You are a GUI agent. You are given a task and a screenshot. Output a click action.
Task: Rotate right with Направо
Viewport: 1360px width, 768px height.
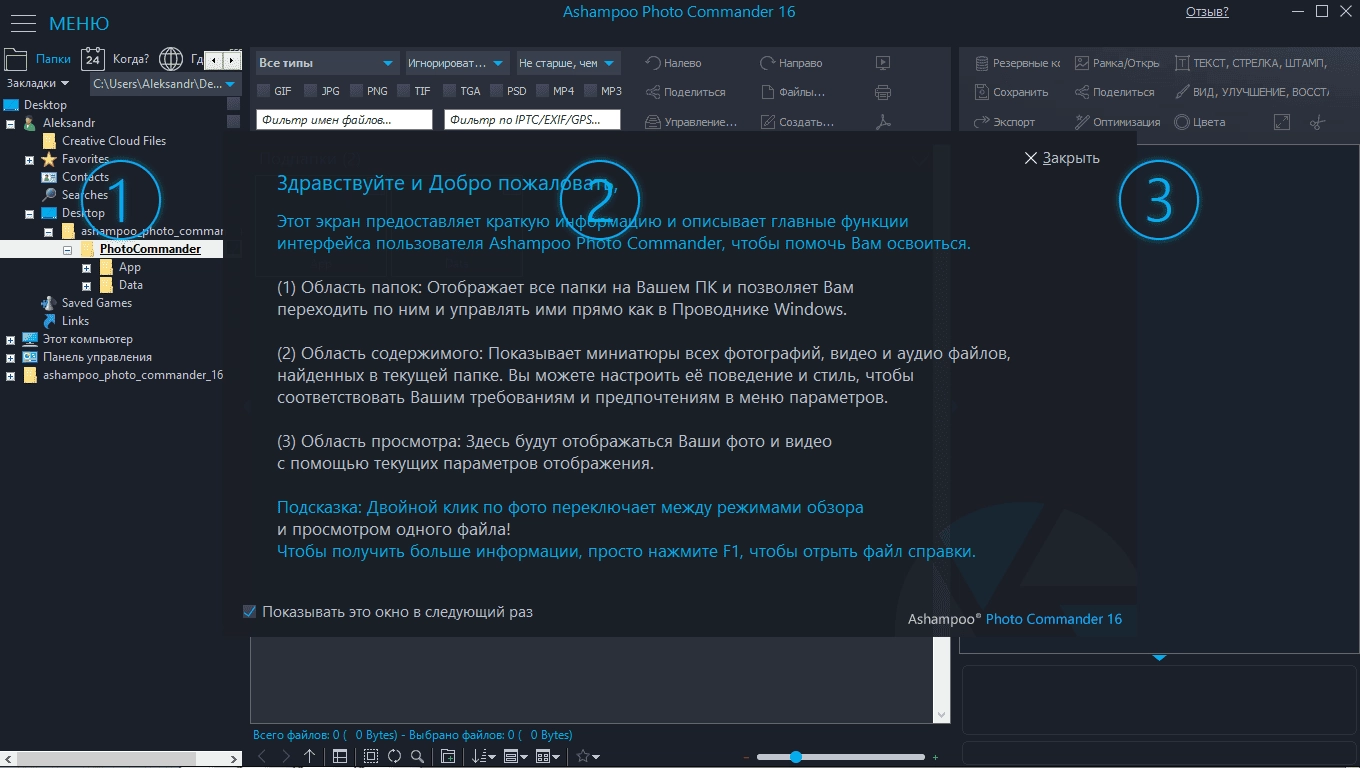[791, 63]
